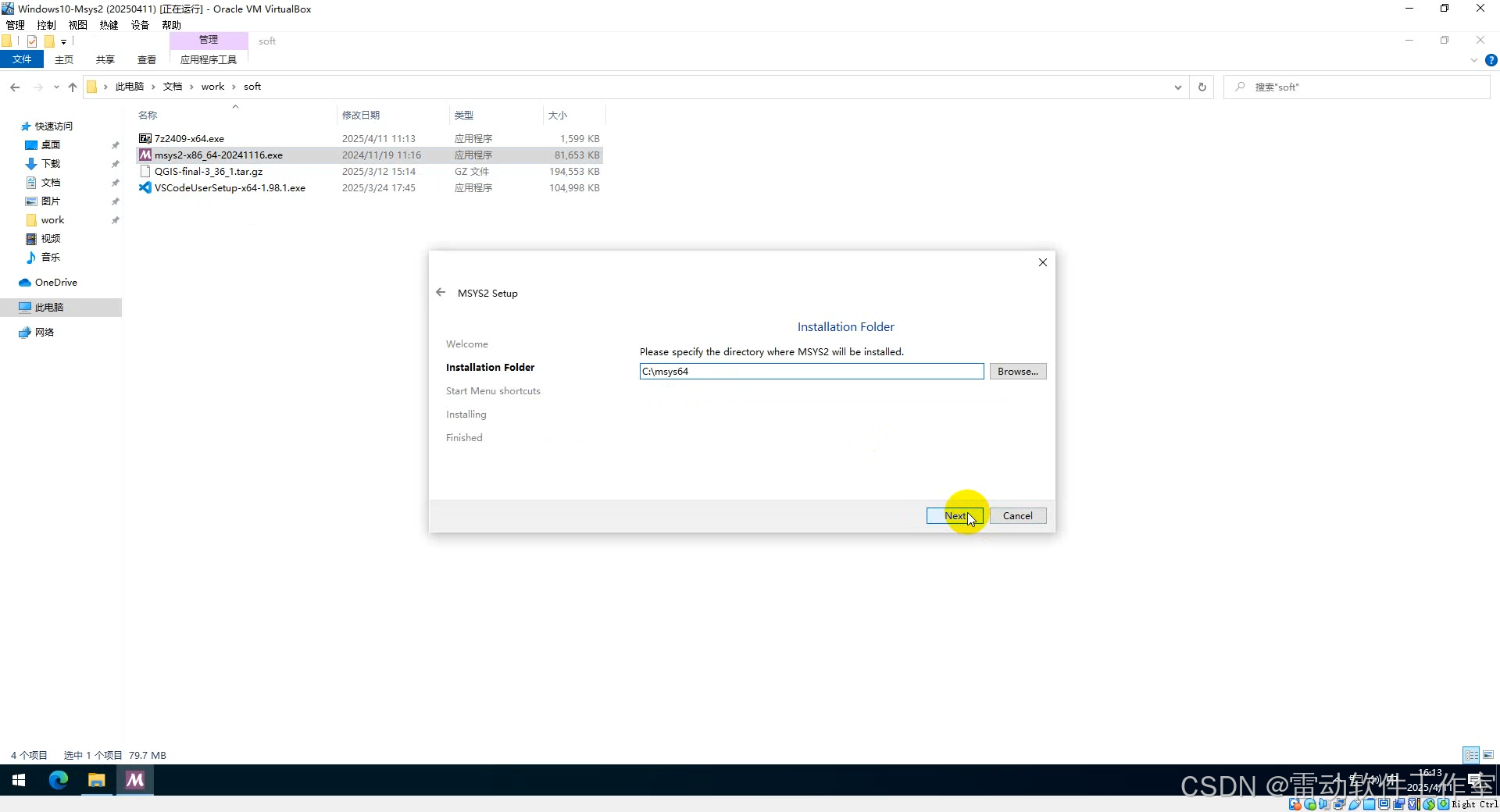Expand the Explorer ribbon chevron
Image resolution: width=1500 pixels, height=812 pixels.
point(1473,60)
